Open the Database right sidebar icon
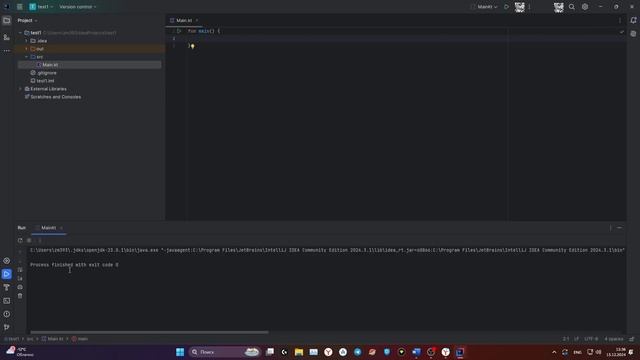This screenshot has width=640, height=360. (x=633, y=34)
